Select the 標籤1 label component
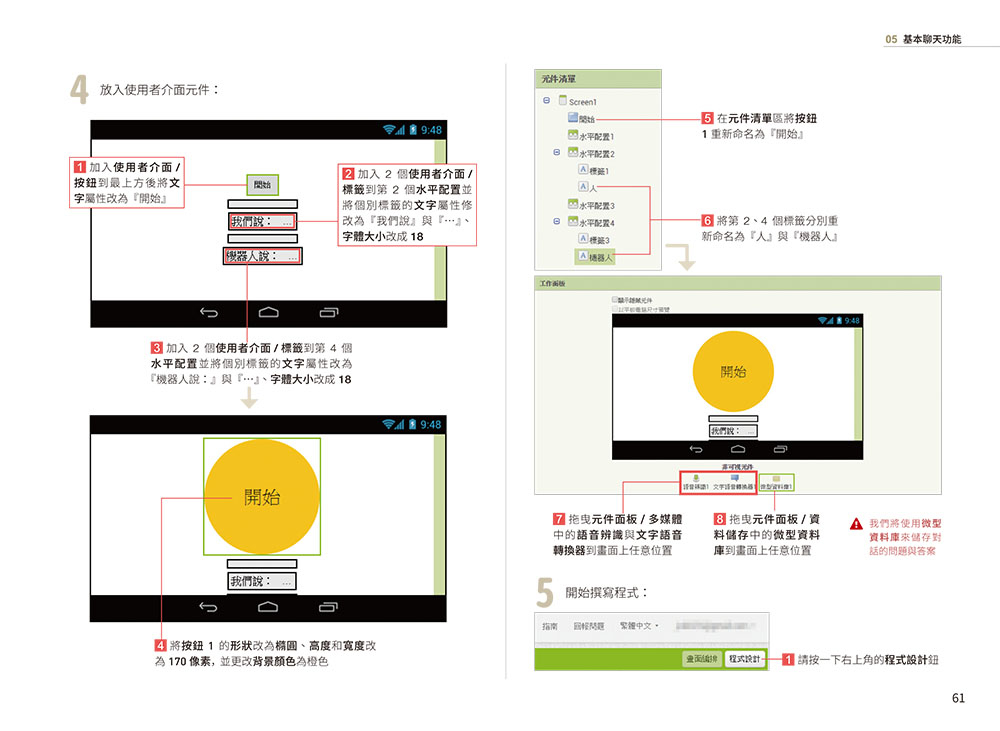1000x731 pixels. click(599, 171)
